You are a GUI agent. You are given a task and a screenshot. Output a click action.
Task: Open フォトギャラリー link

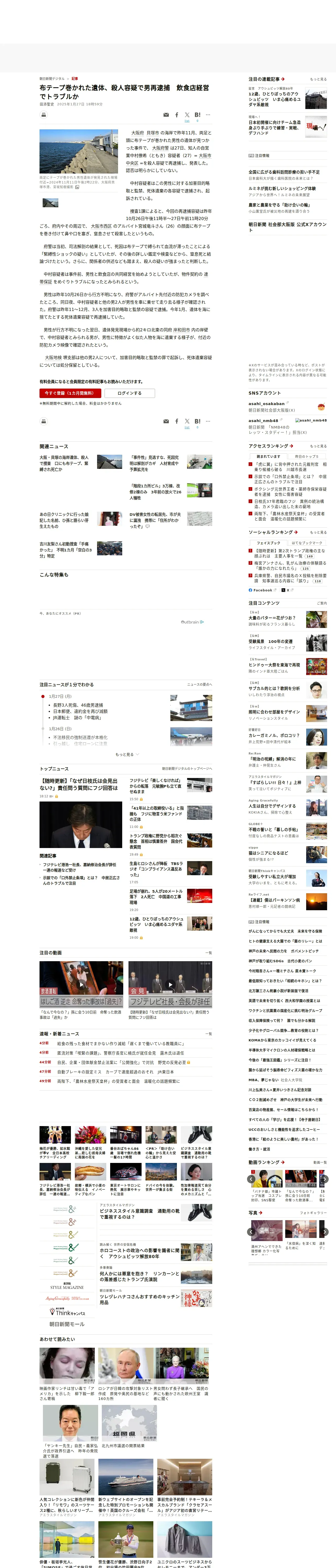tap(313, 1213)
